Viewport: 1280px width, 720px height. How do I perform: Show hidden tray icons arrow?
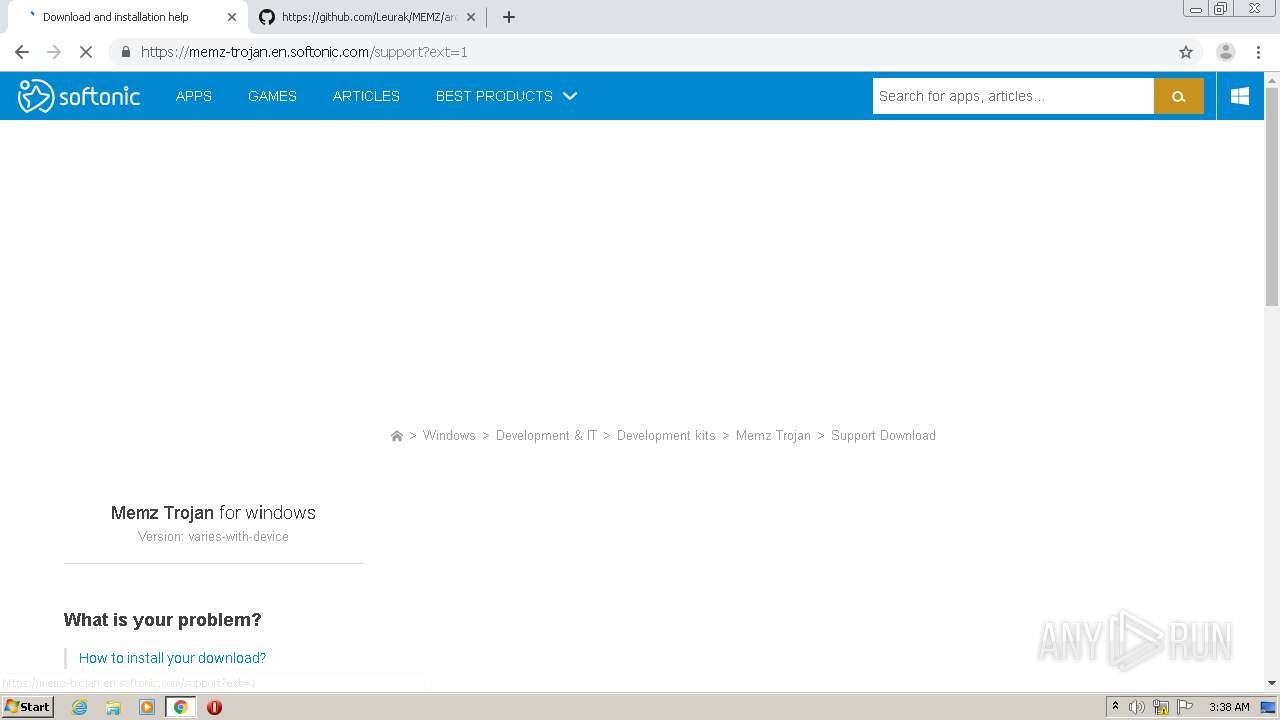pyautogui.click(x=1115, y=707)
